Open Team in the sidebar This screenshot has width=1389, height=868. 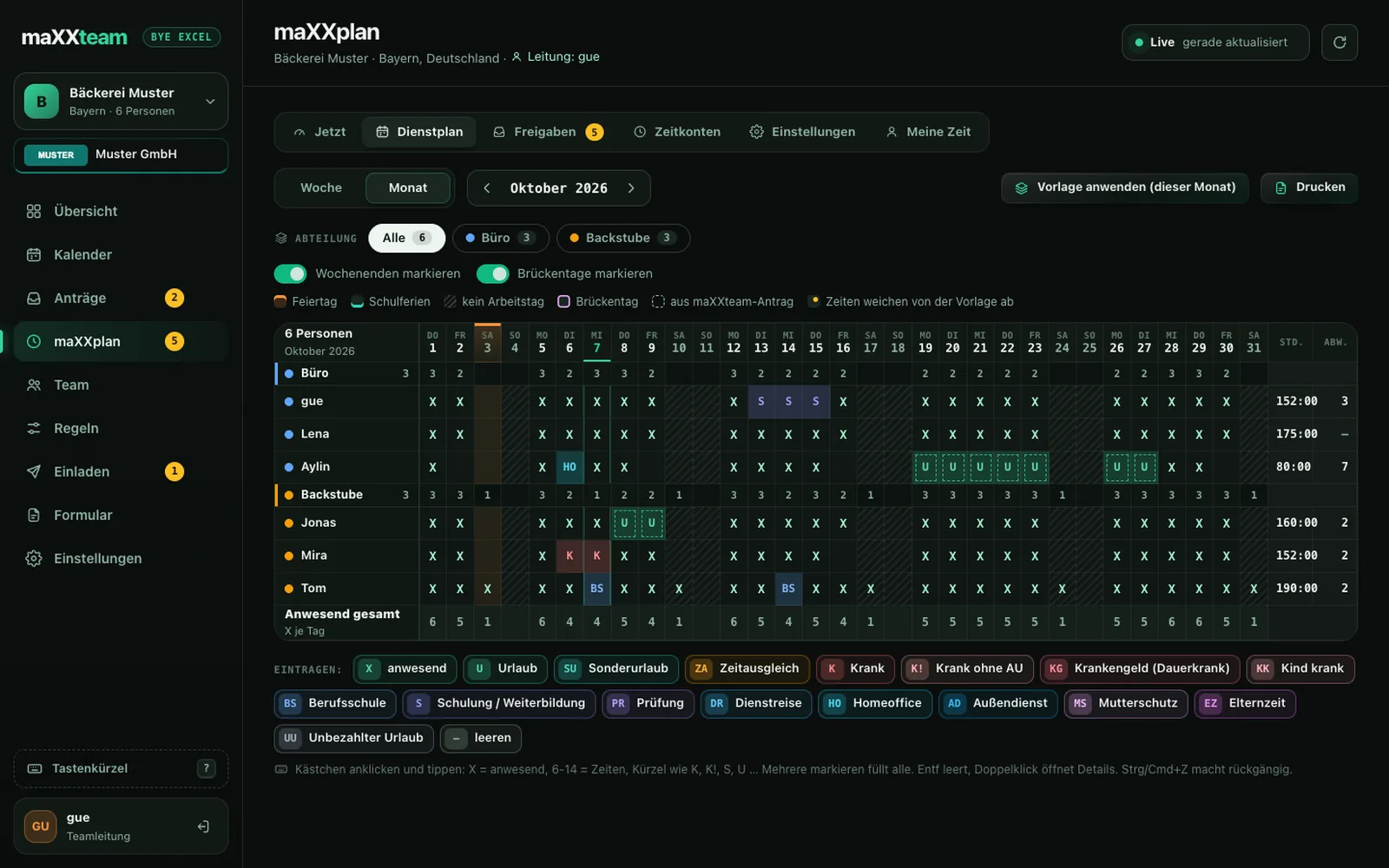click(121, 385)
